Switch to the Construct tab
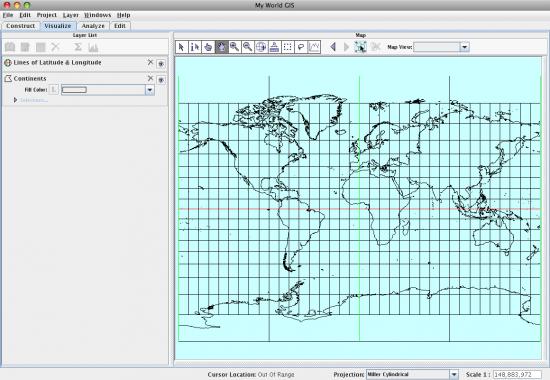Image resolution: width=550 pixels, height=380 pixels. [20, 26]
